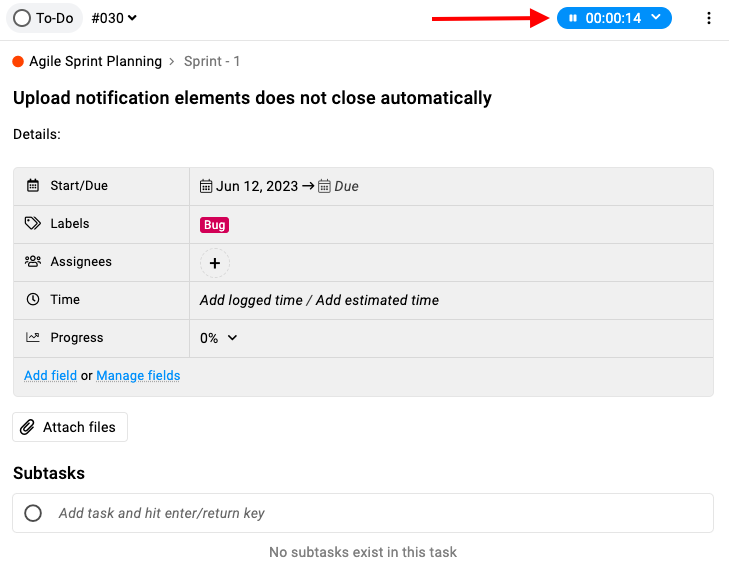The width and height of the screenshot is (729, 574).
Task: Open the three-dot more options menu
Action: [x=709, y=18]
